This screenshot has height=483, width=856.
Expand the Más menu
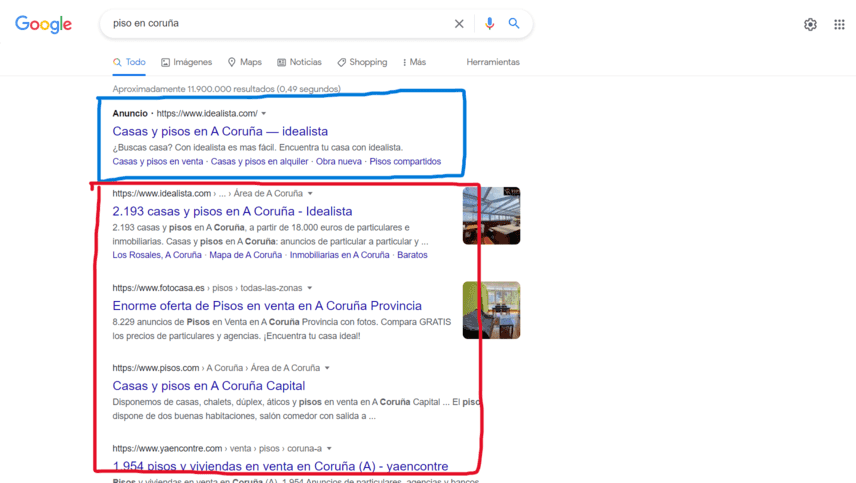414,62
